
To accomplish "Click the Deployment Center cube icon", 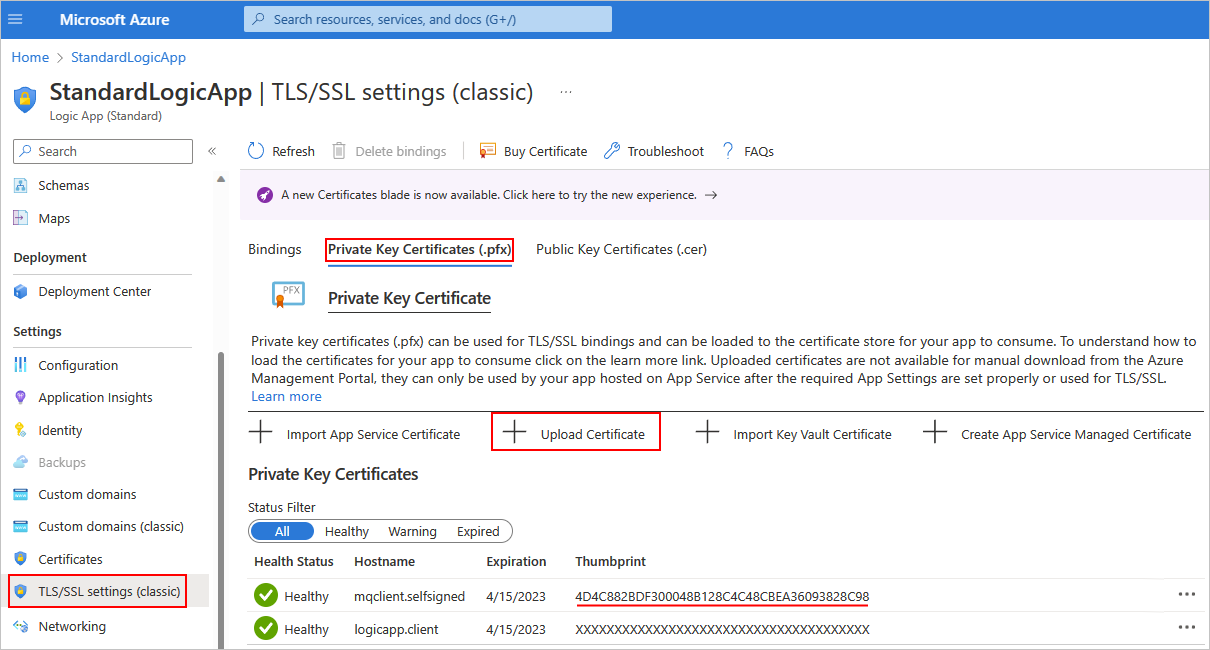I will [21, 292].
